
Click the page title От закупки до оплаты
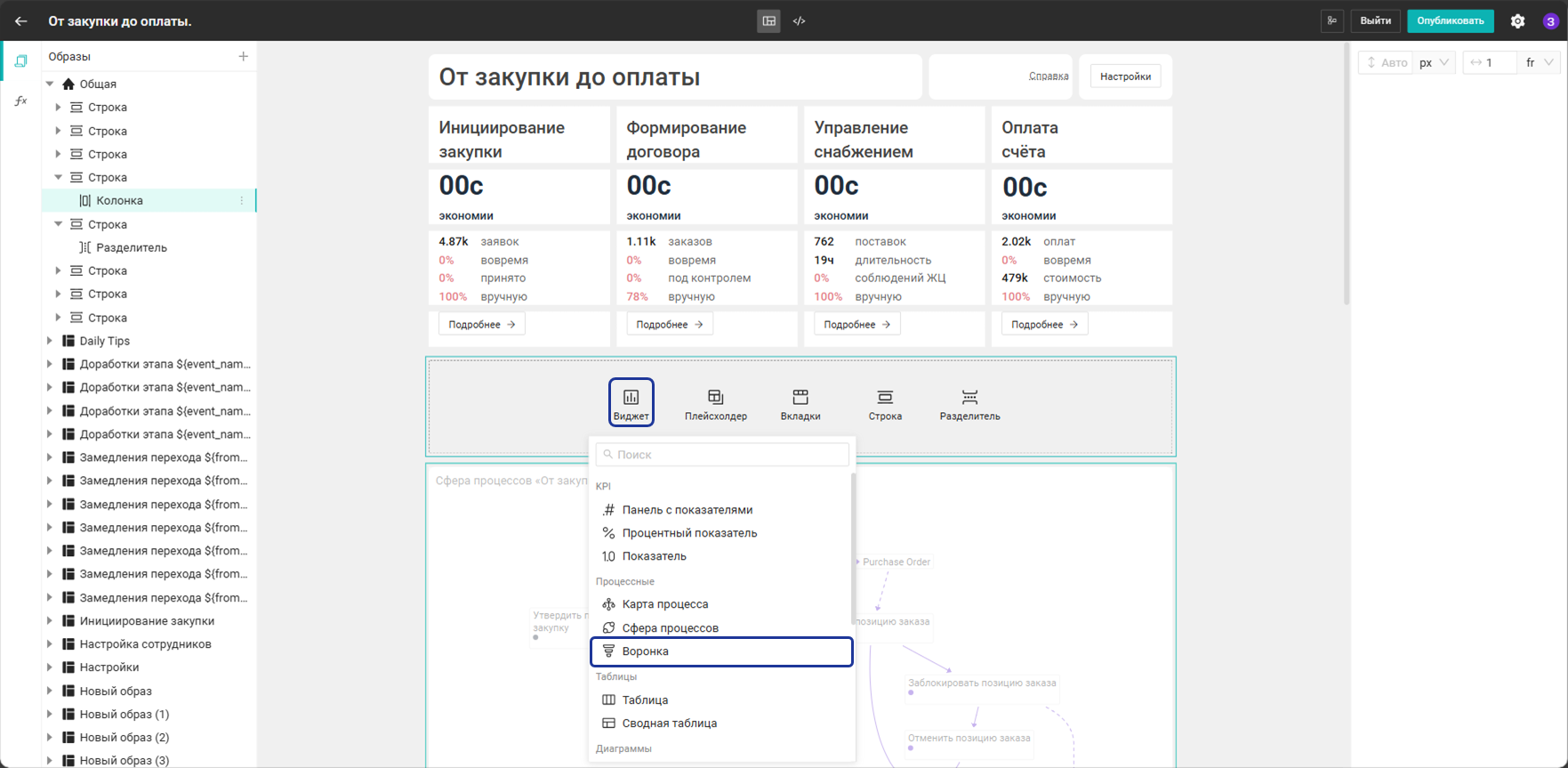coord(569,77)
